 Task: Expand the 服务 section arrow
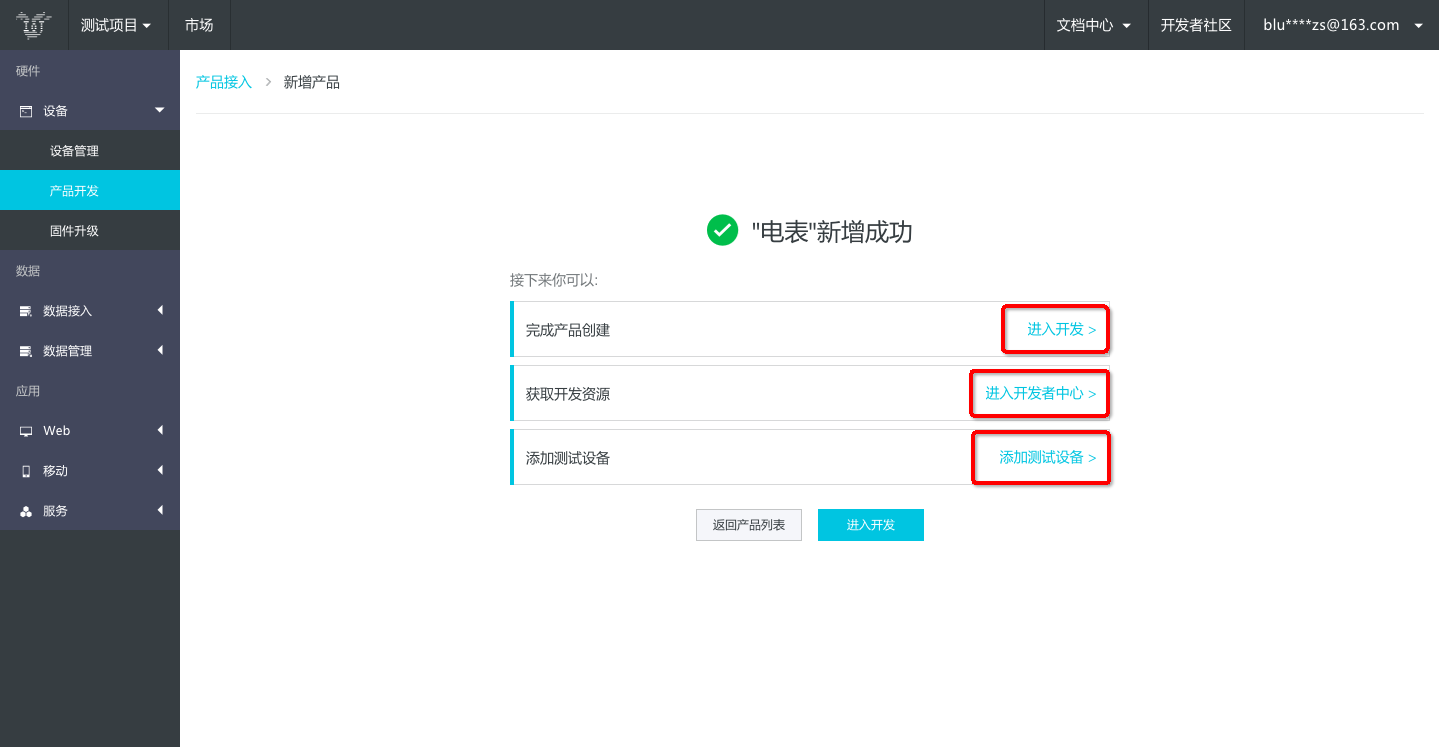coord(160,510)
